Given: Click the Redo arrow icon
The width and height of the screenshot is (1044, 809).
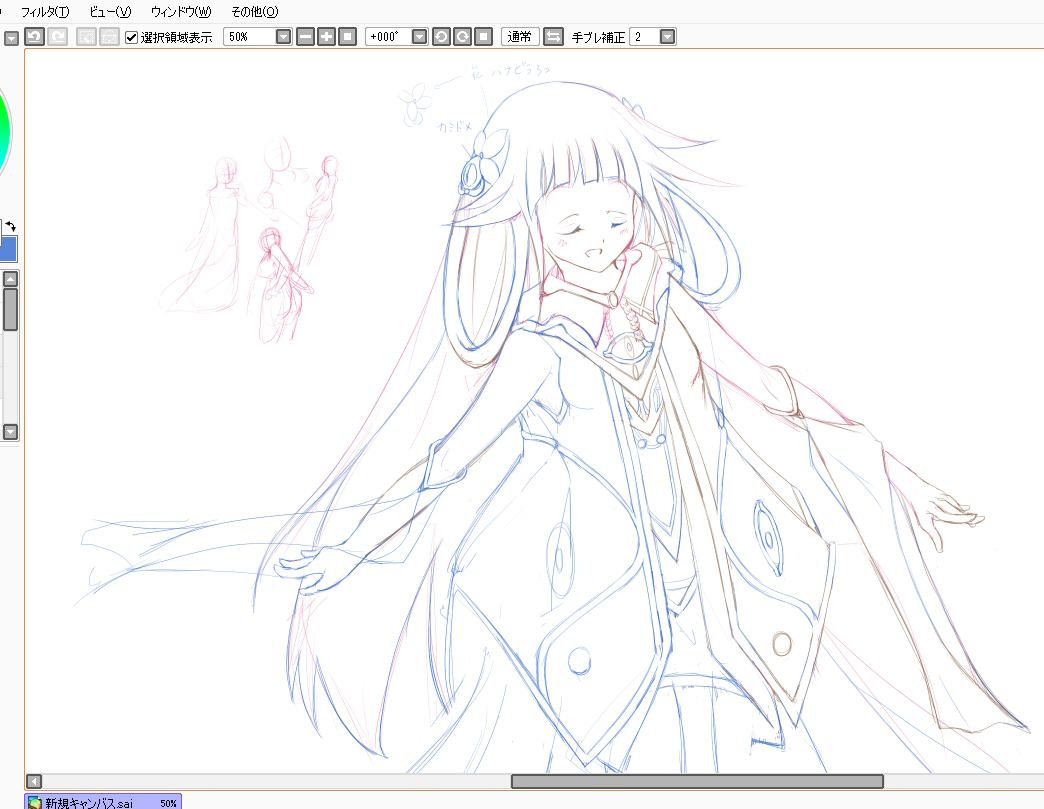Looking at the screenshot, I should [x=58, y=37].
